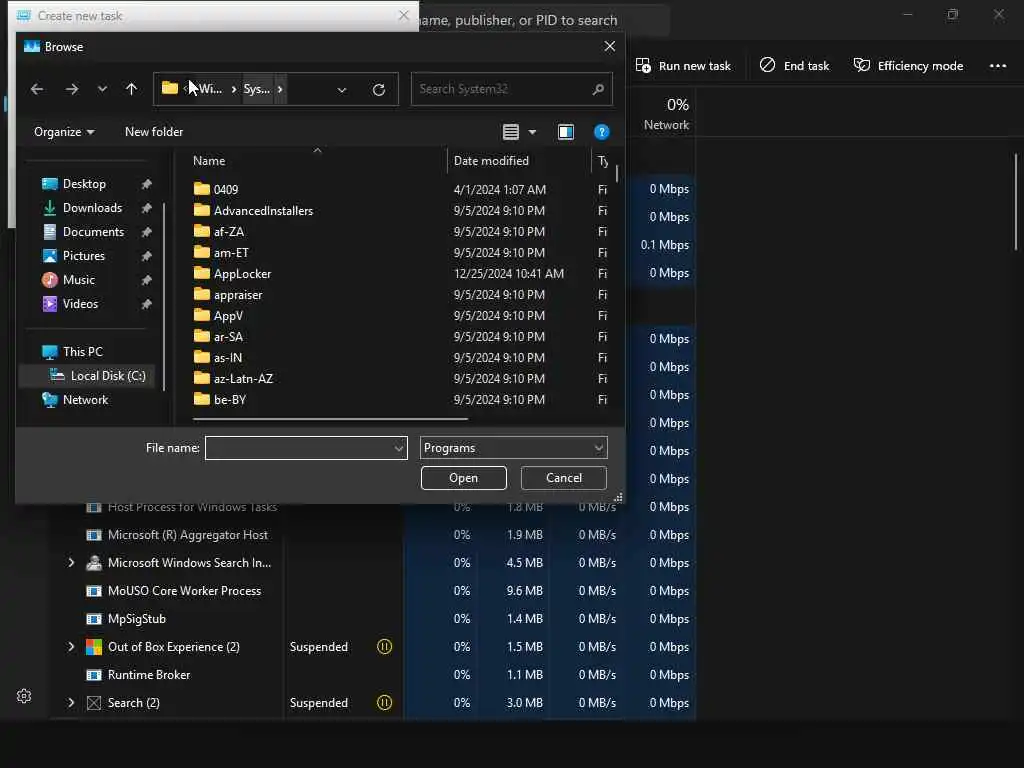1024x768 pixels.
Task: Go forward using the Browse dialog arrow
Action: tap(72, 89)
